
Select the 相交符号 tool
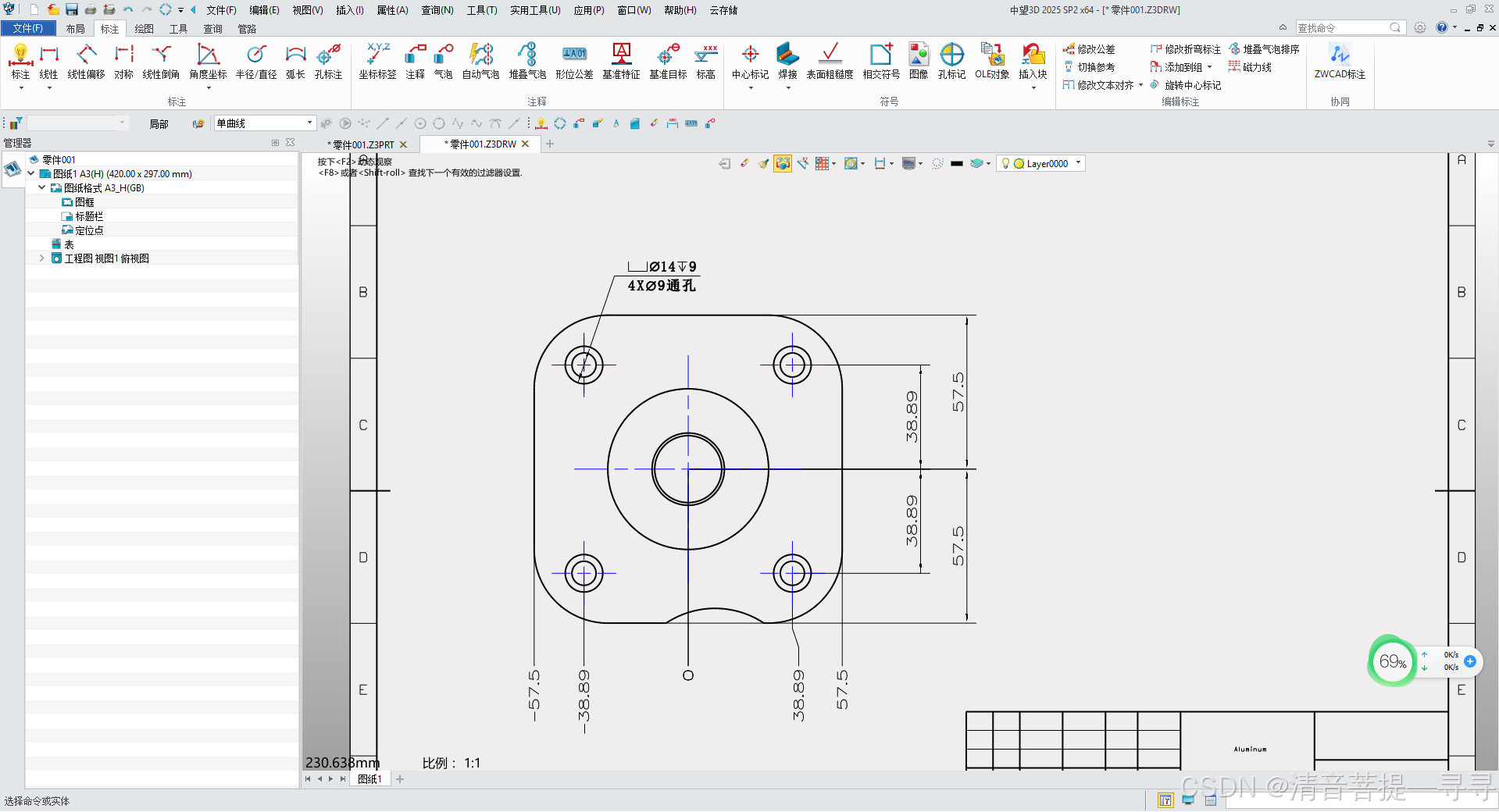coord(881,62)
